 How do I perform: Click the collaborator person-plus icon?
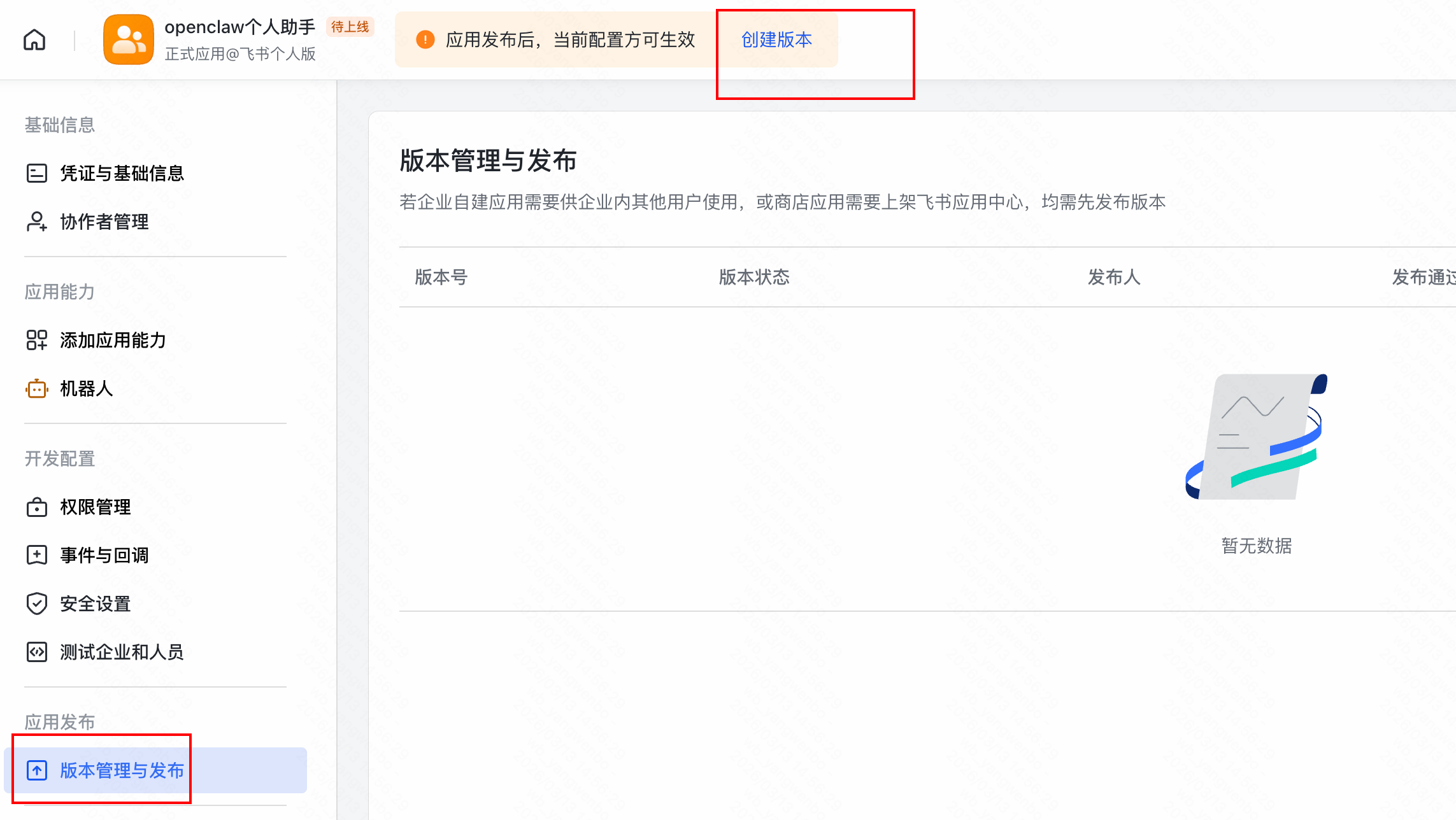coord(36,222)
